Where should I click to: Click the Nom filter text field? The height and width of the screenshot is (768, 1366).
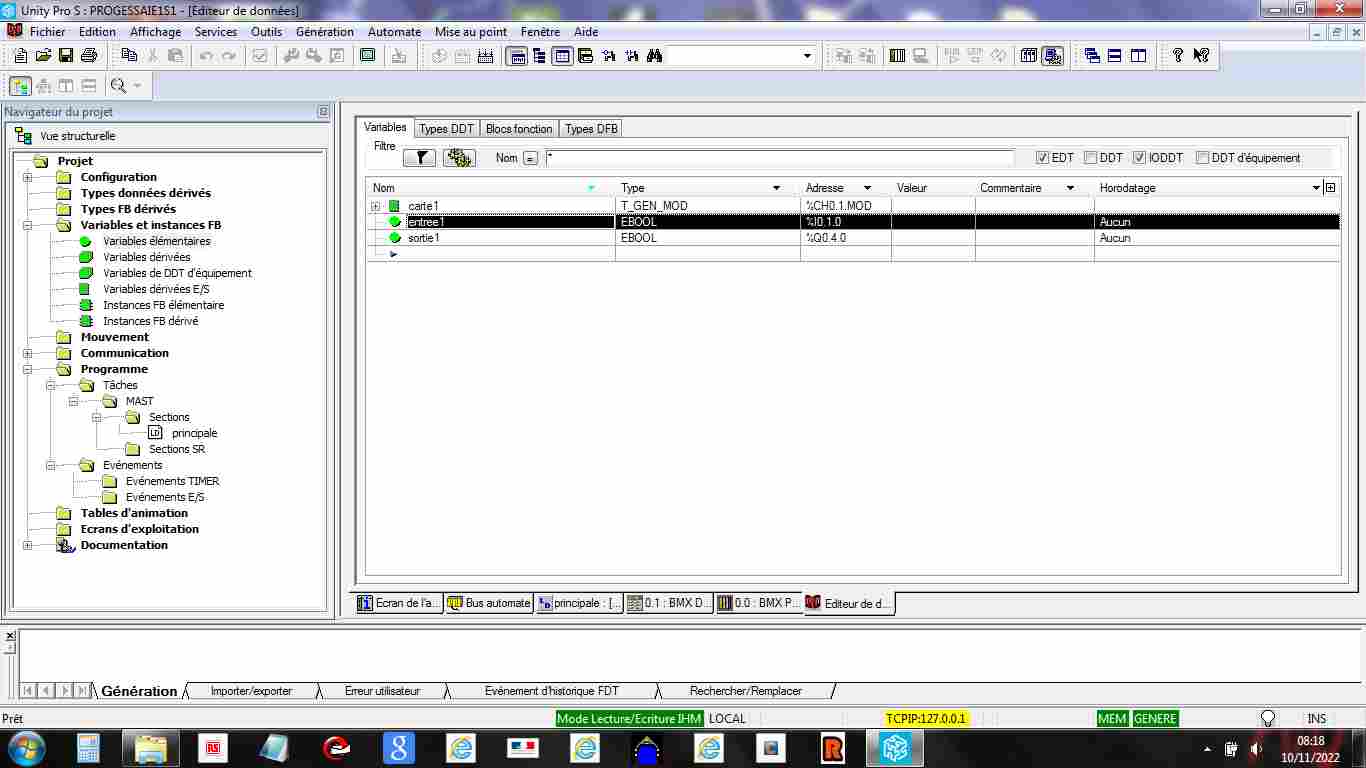[780, 158]
